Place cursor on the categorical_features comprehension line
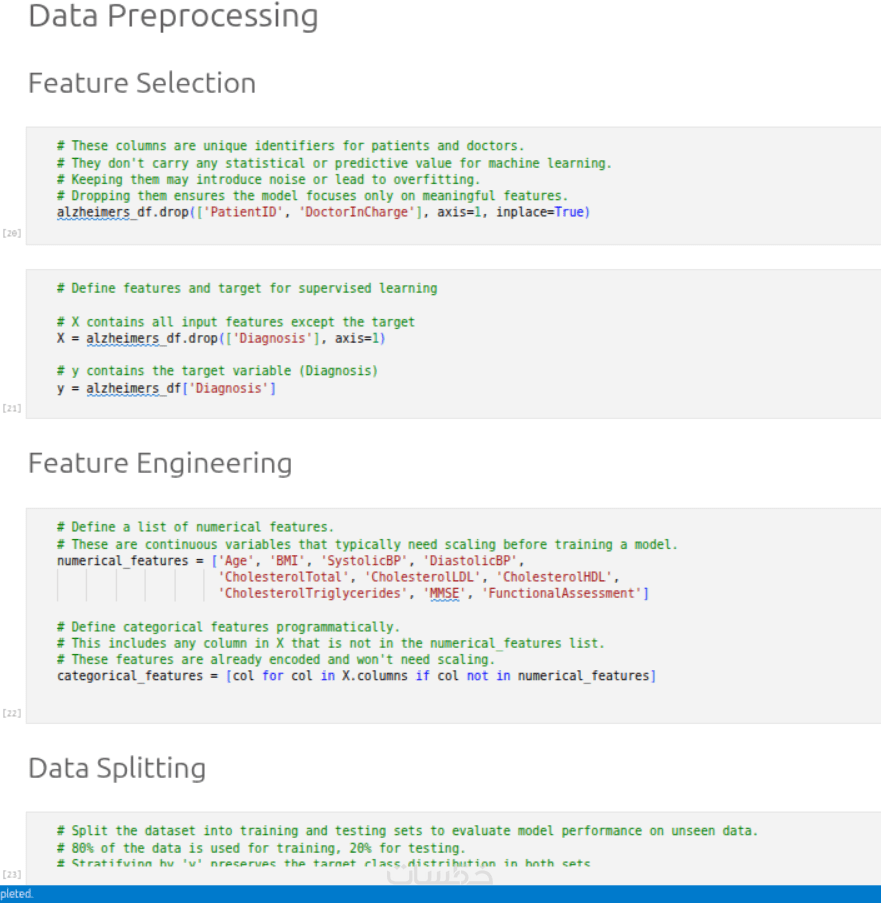The image size is (881, 903). click(x=356, y=676)
